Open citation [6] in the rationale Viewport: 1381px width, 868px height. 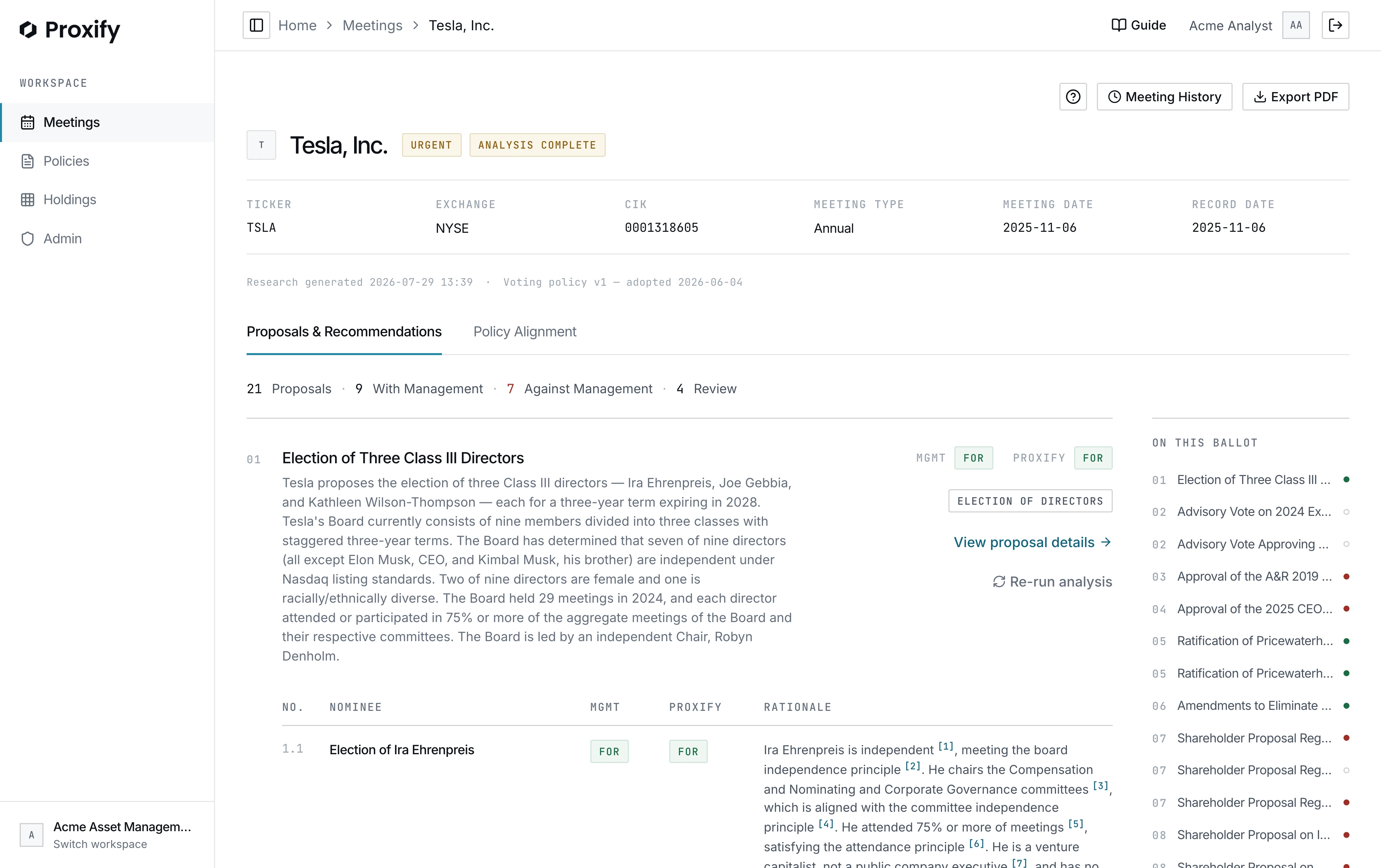tap(977, 843)
